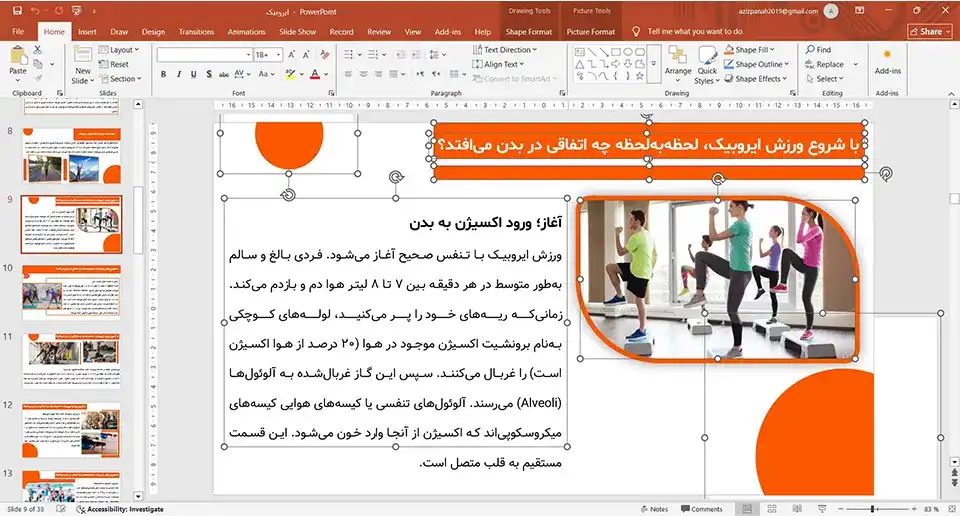This screenshot has width=960, height=516.
Task: Toggle Italic formatting
Action: coord(179,74)
